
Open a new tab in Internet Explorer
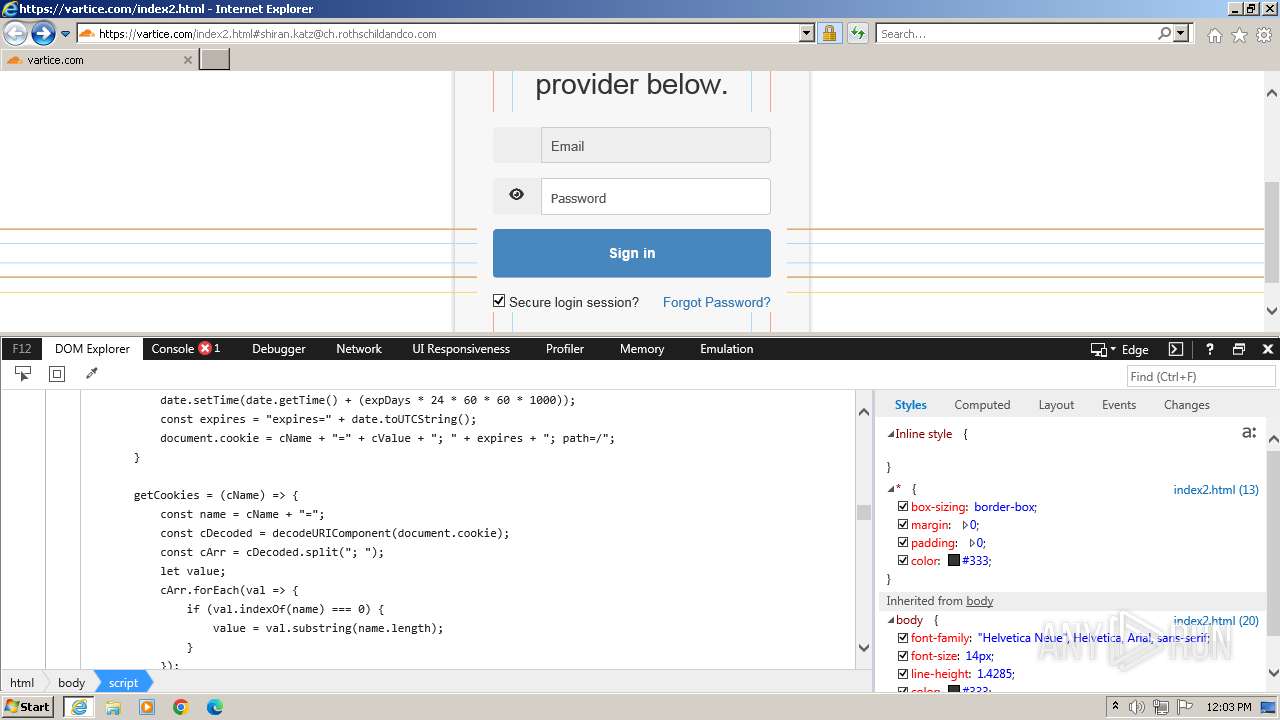click(x=215, y=59)
